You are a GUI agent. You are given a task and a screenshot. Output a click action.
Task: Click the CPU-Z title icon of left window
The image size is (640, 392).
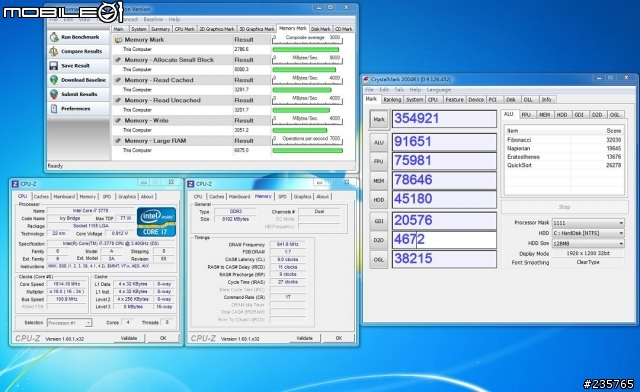(15, 184)
